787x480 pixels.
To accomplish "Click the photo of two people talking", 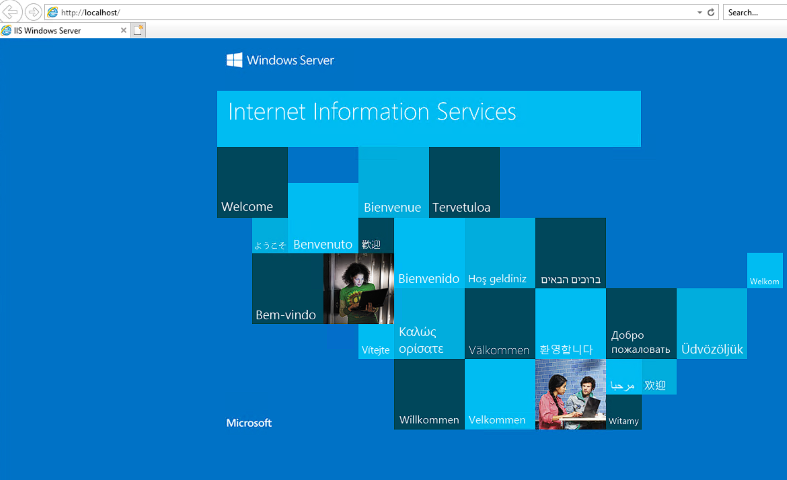I will click(570, 394).
